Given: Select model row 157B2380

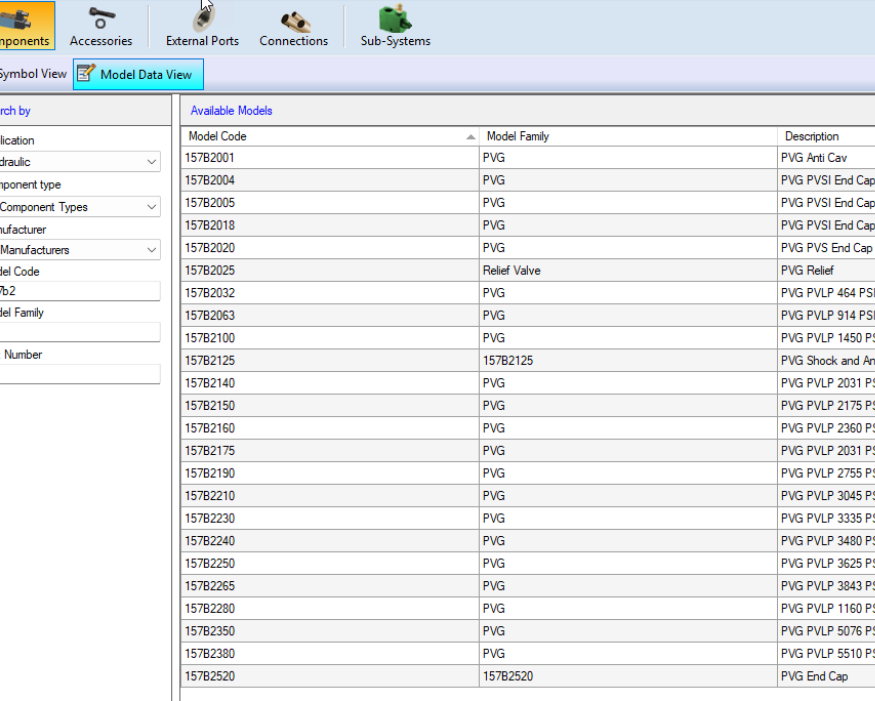Looking at the screenshot, I should tap(528, 654).
